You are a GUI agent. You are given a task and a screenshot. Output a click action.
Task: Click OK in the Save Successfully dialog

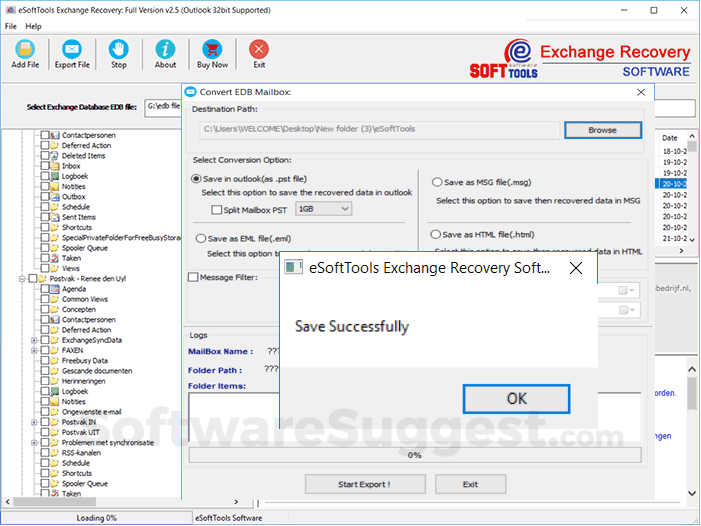[x=516, y=399]
